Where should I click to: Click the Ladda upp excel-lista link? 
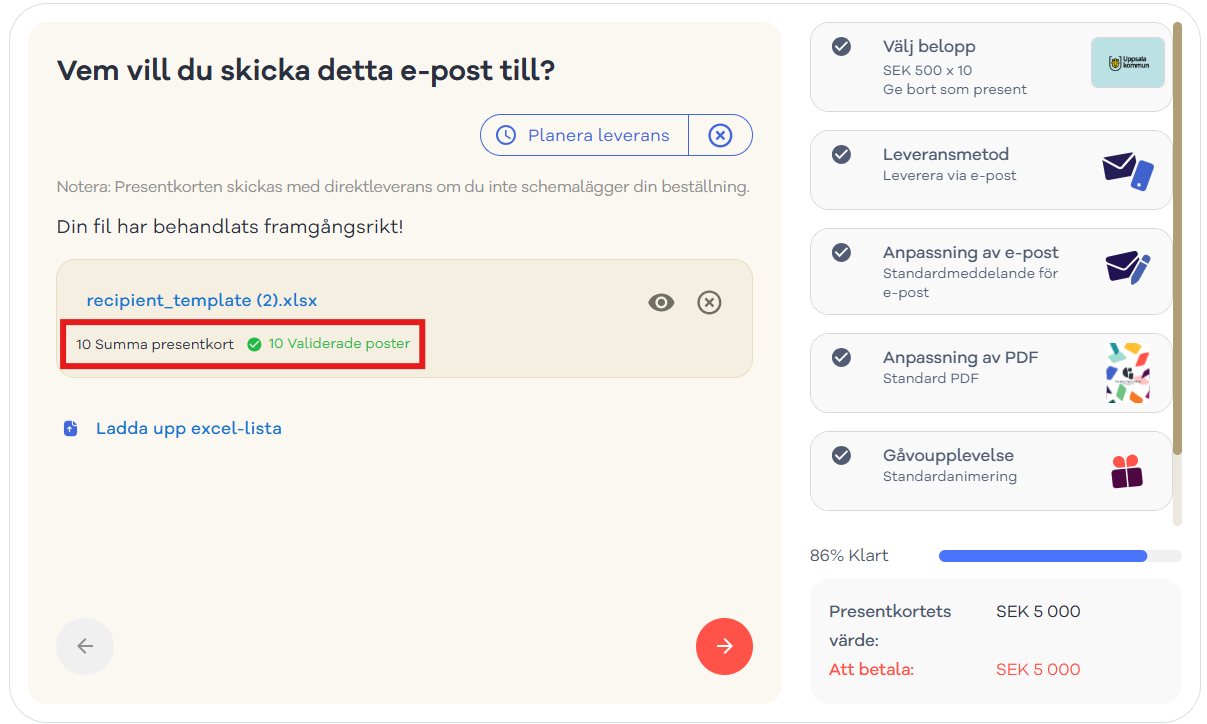point(189,428)
